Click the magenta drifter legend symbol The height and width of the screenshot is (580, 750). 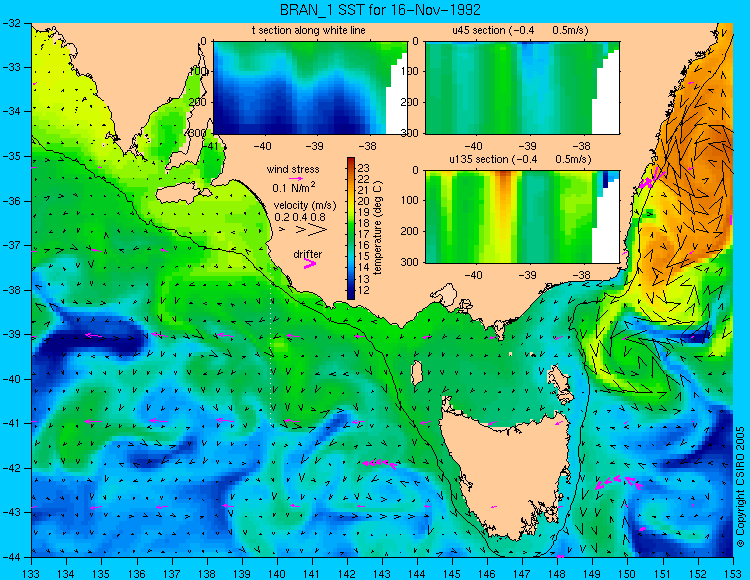point(309,264)
